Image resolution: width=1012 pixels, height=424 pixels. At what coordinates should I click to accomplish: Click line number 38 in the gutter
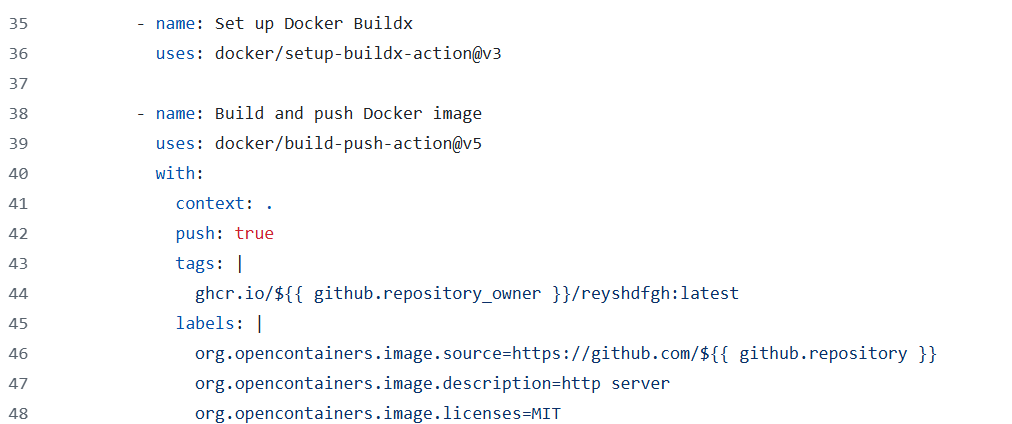coord(18,114)
